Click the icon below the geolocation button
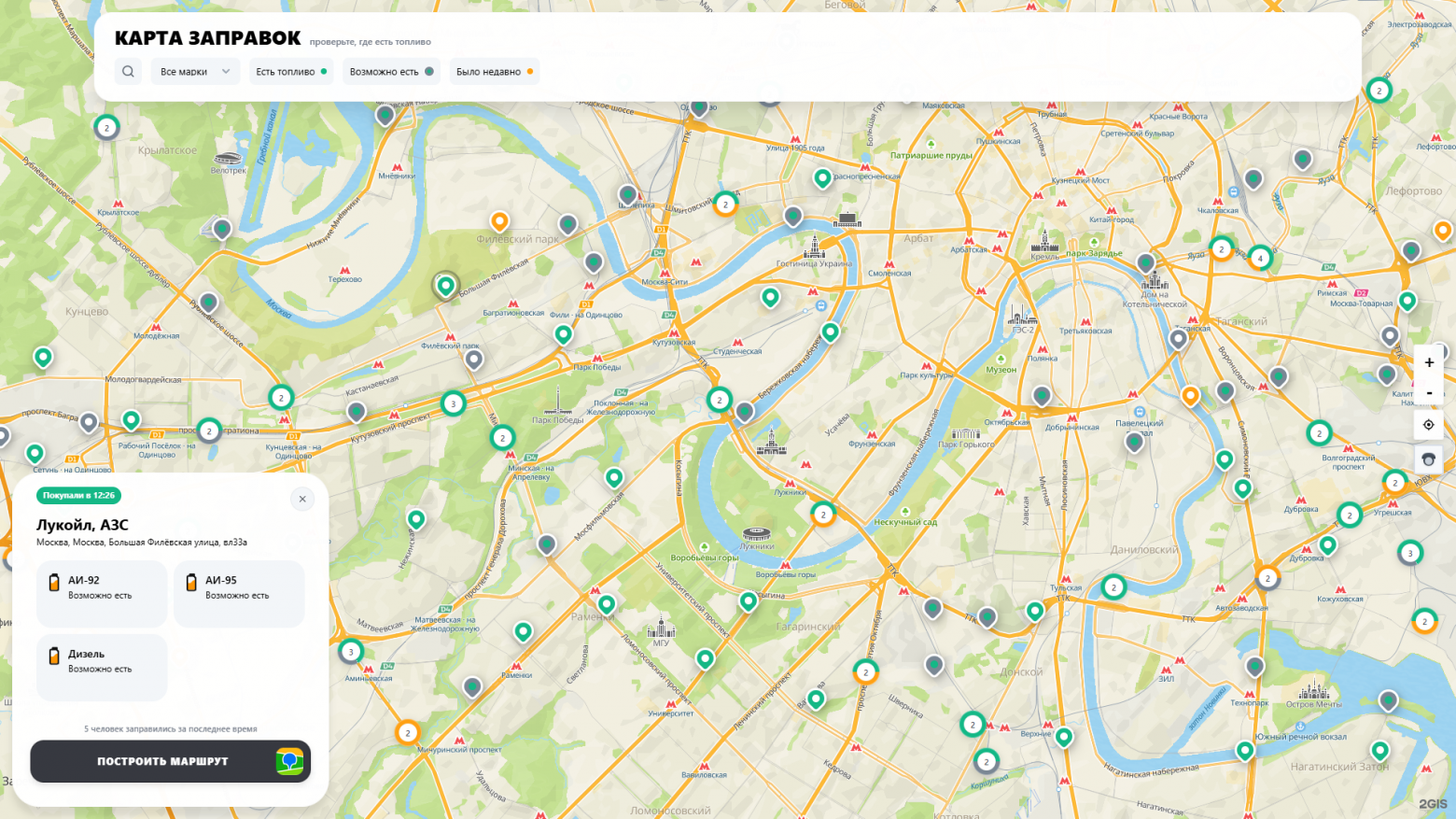Viewport: 1456px width, 819px height. point(1429,459)
